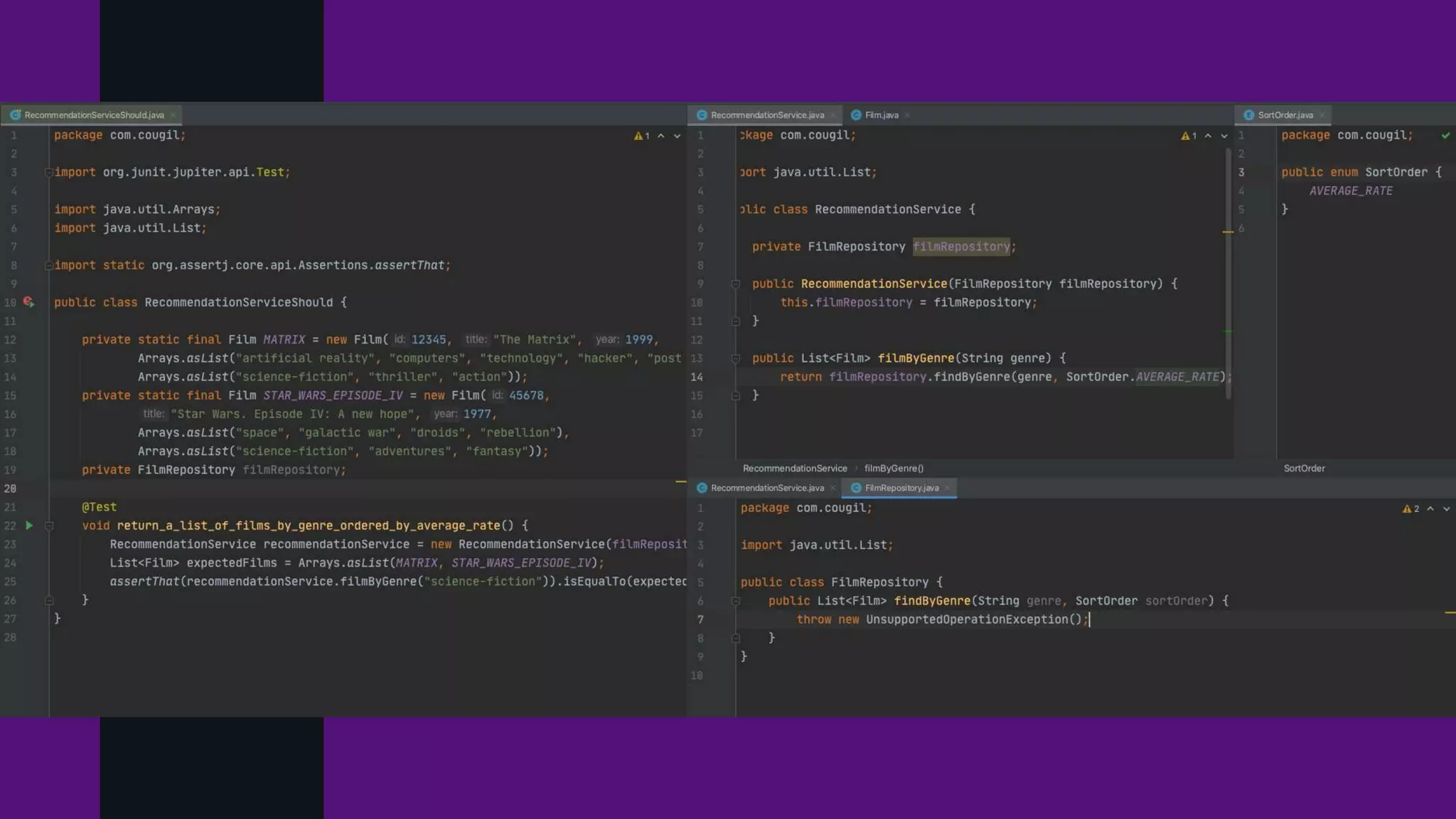Image resolution: width=1456 pixels, height=819 pixels.
Task: Click RecommendationService breadcrumb item
Action: tap(794, 469)
